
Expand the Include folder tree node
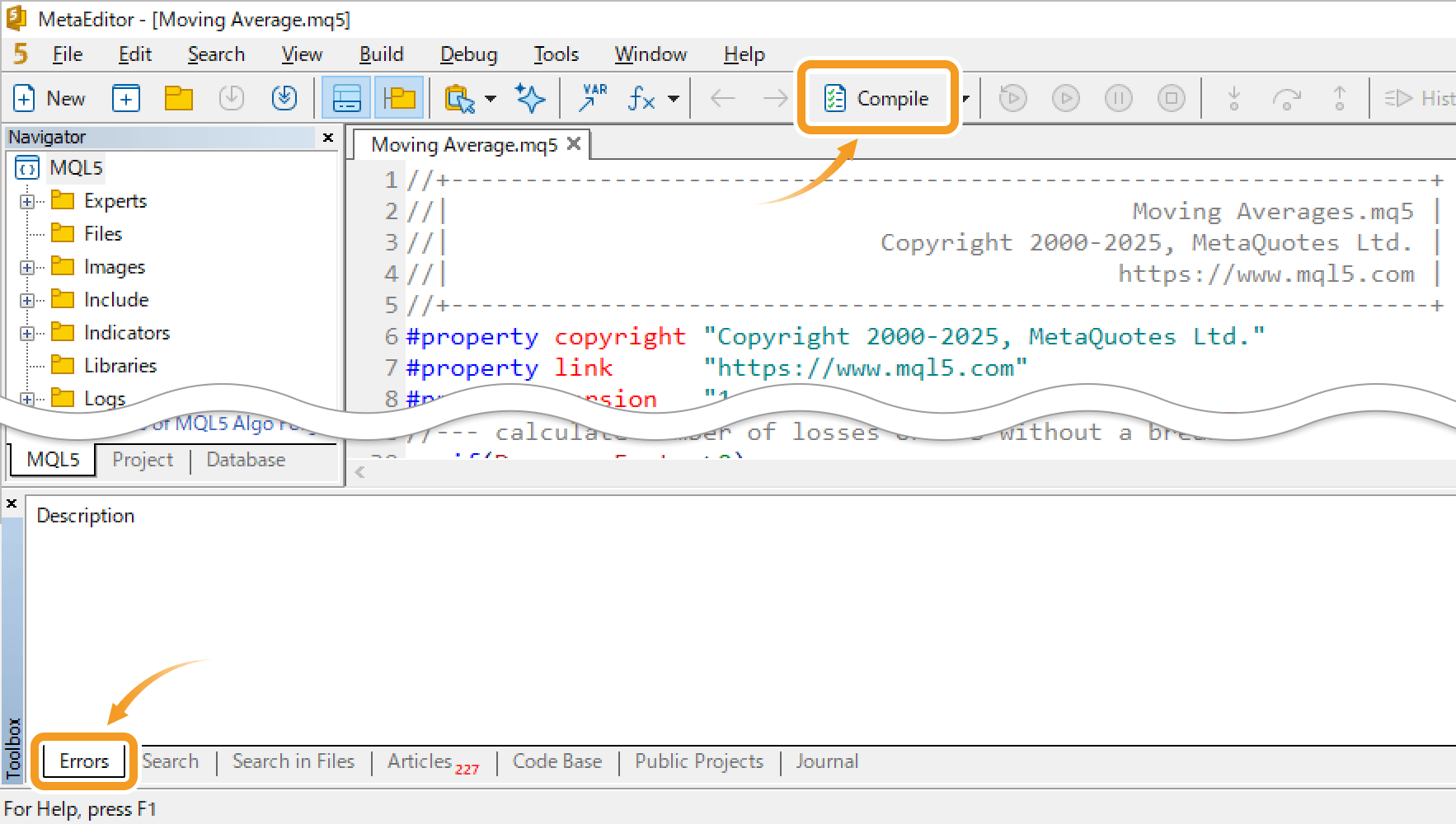27,300
